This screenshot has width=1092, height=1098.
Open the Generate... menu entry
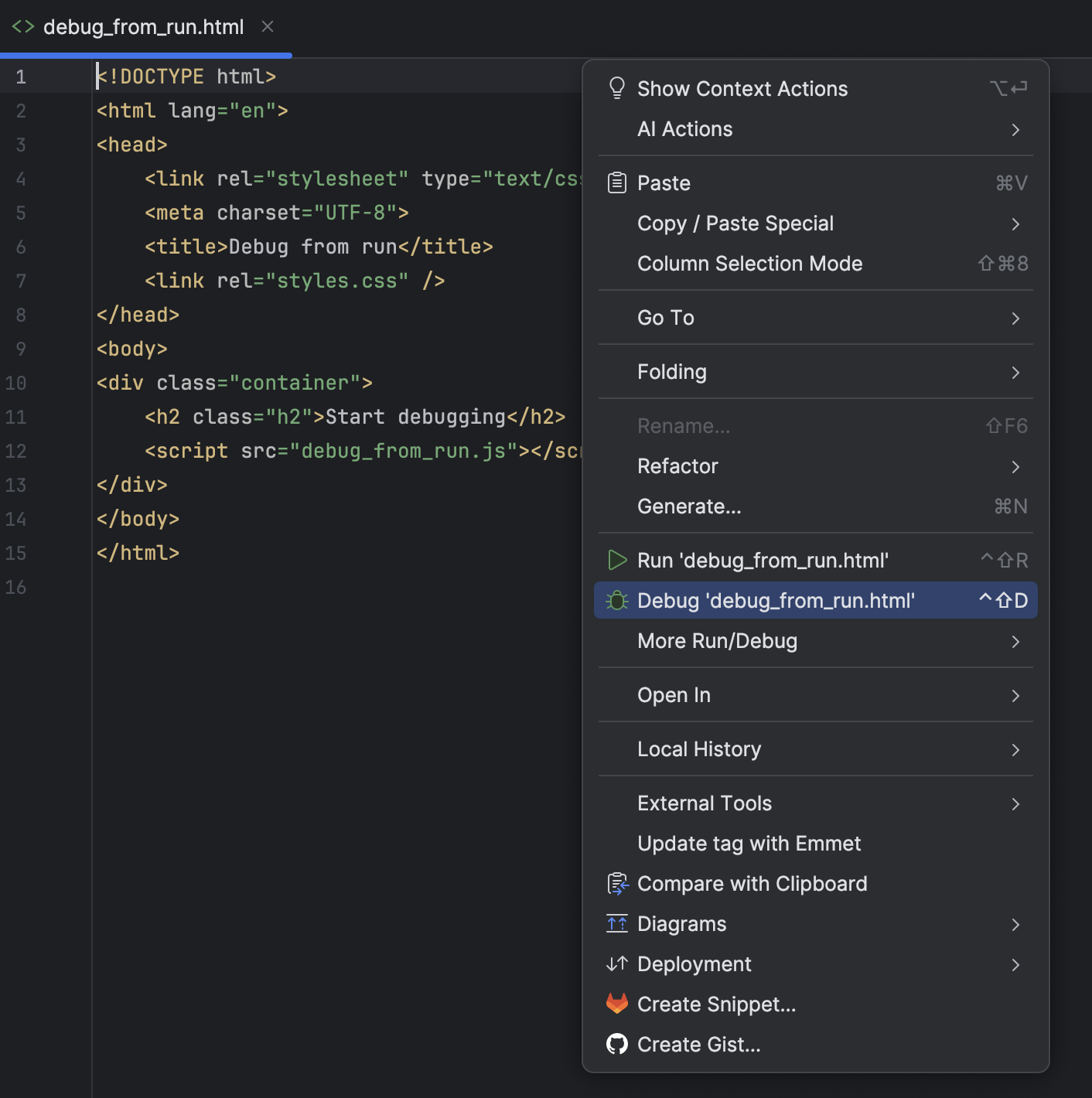coord(815,506)
